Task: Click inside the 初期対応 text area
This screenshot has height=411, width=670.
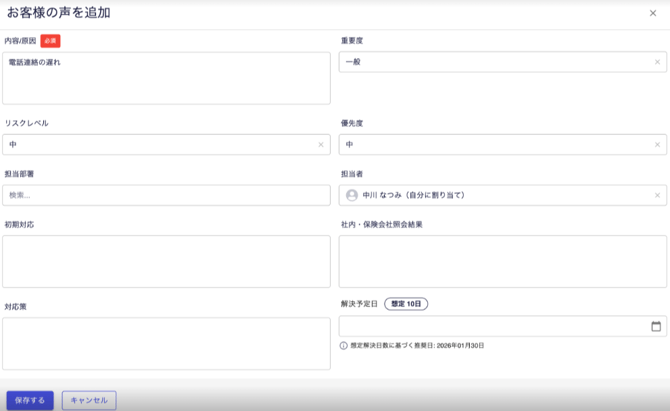Action: (166, 261)
